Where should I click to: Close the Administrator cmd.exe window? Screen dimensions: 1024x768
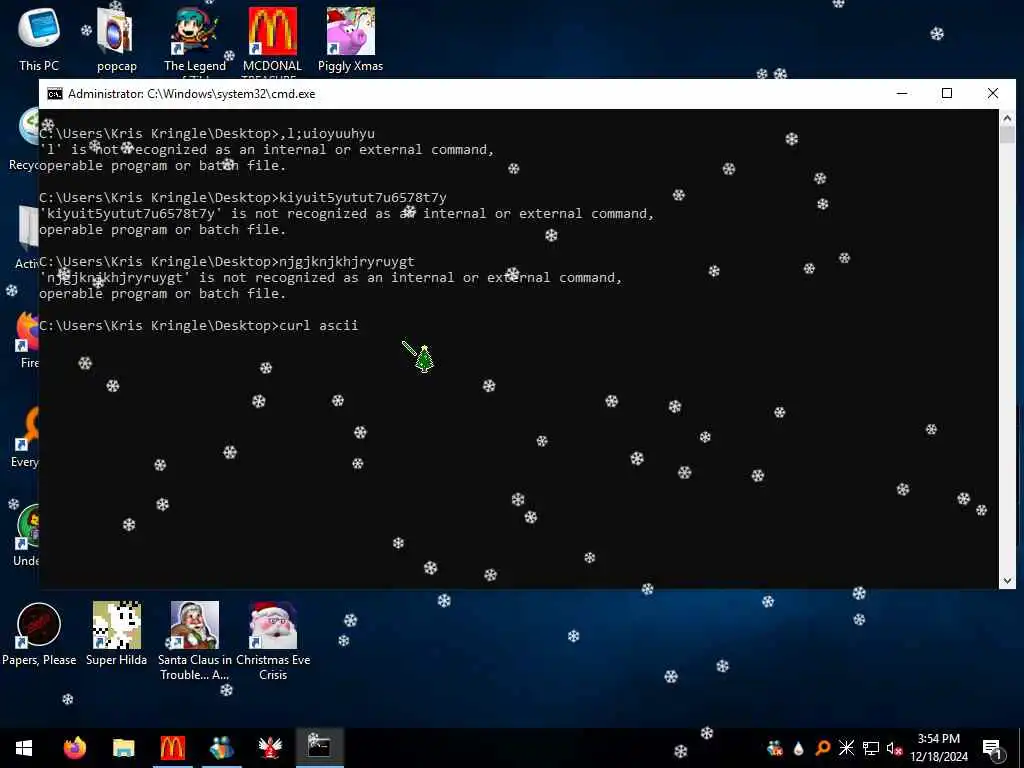[993, 93]
